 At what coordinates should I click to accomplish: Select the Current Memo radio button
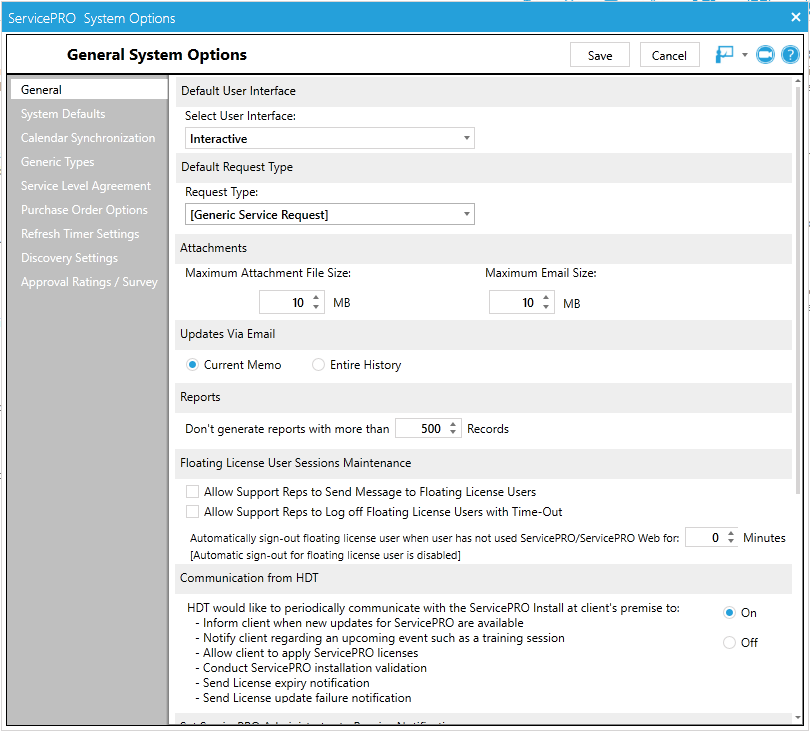point(192,365)
